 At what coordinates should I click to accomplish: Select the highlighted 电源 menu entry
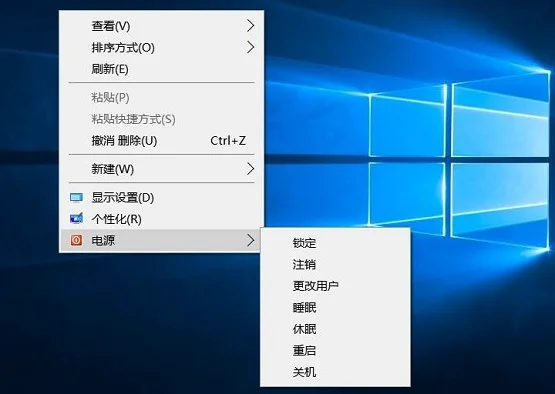tap(161, 240)
